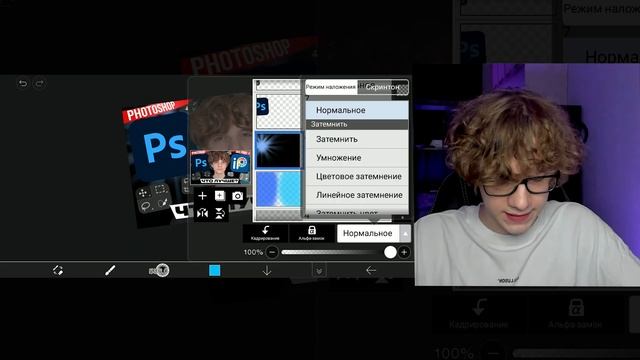640x360 pixels.
Task: Toggle the Альфа замок alpha lock
Action: [311, 233]
